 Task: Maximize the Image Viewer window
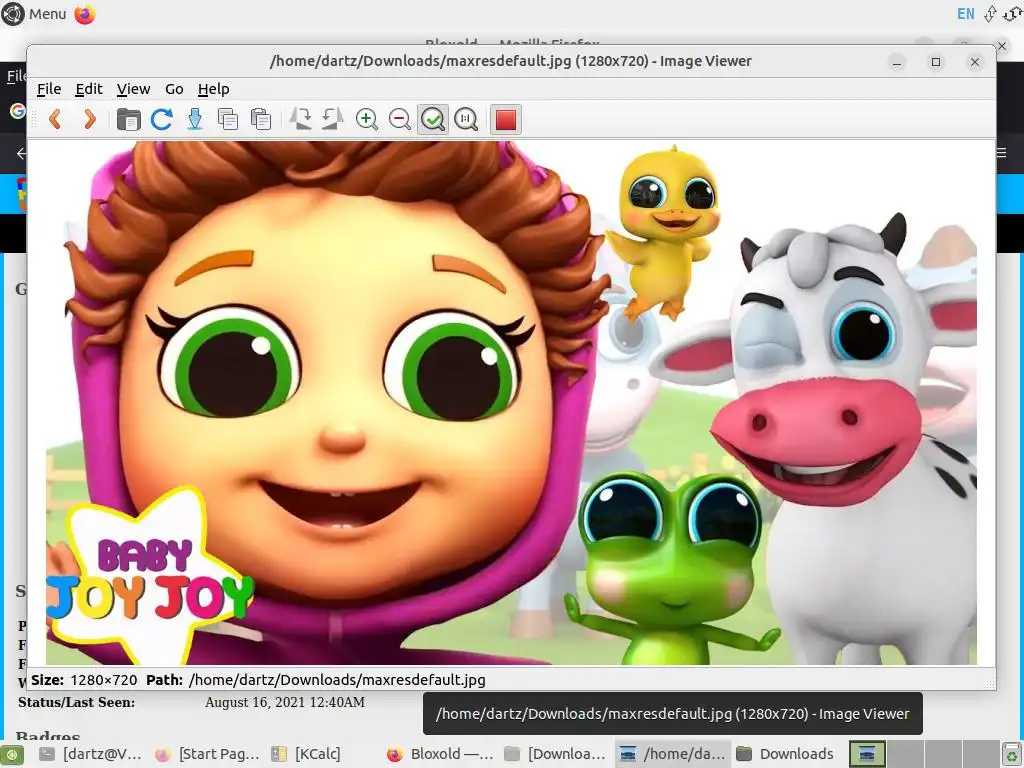(936, 62)
